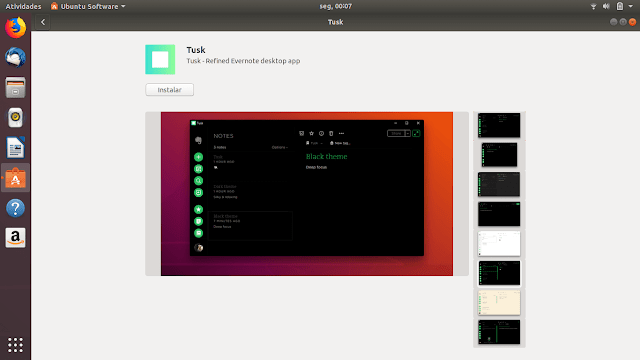Expand the Ubuntu Software app menu
The image size is (640, 360).
tap(88, 6)
